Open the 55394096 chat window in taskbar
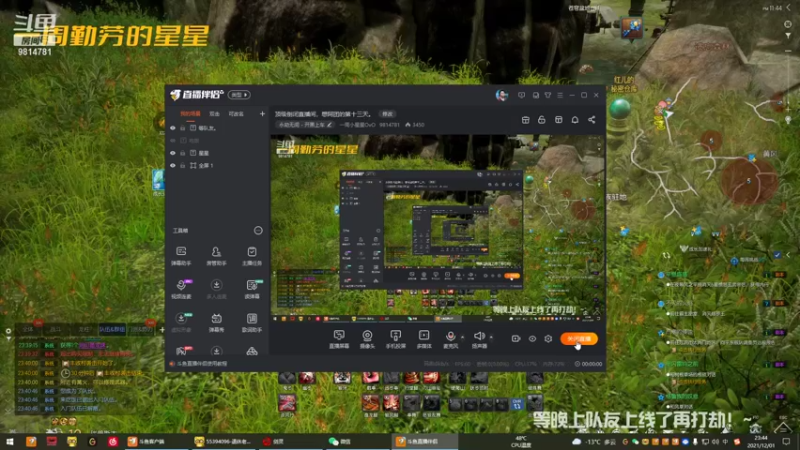The image size is (800, 450). [223, 441]
